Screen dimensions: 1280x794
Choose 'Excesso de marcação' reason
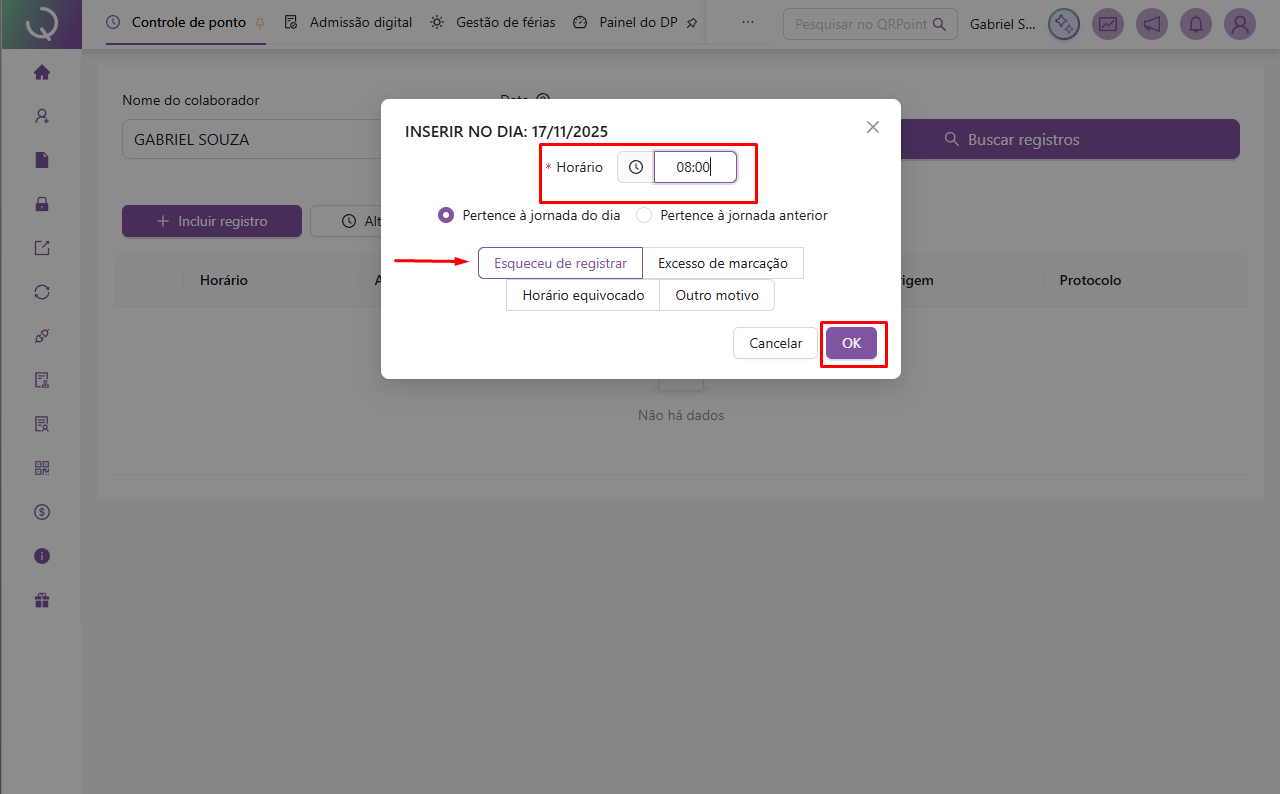coord(723,263)
